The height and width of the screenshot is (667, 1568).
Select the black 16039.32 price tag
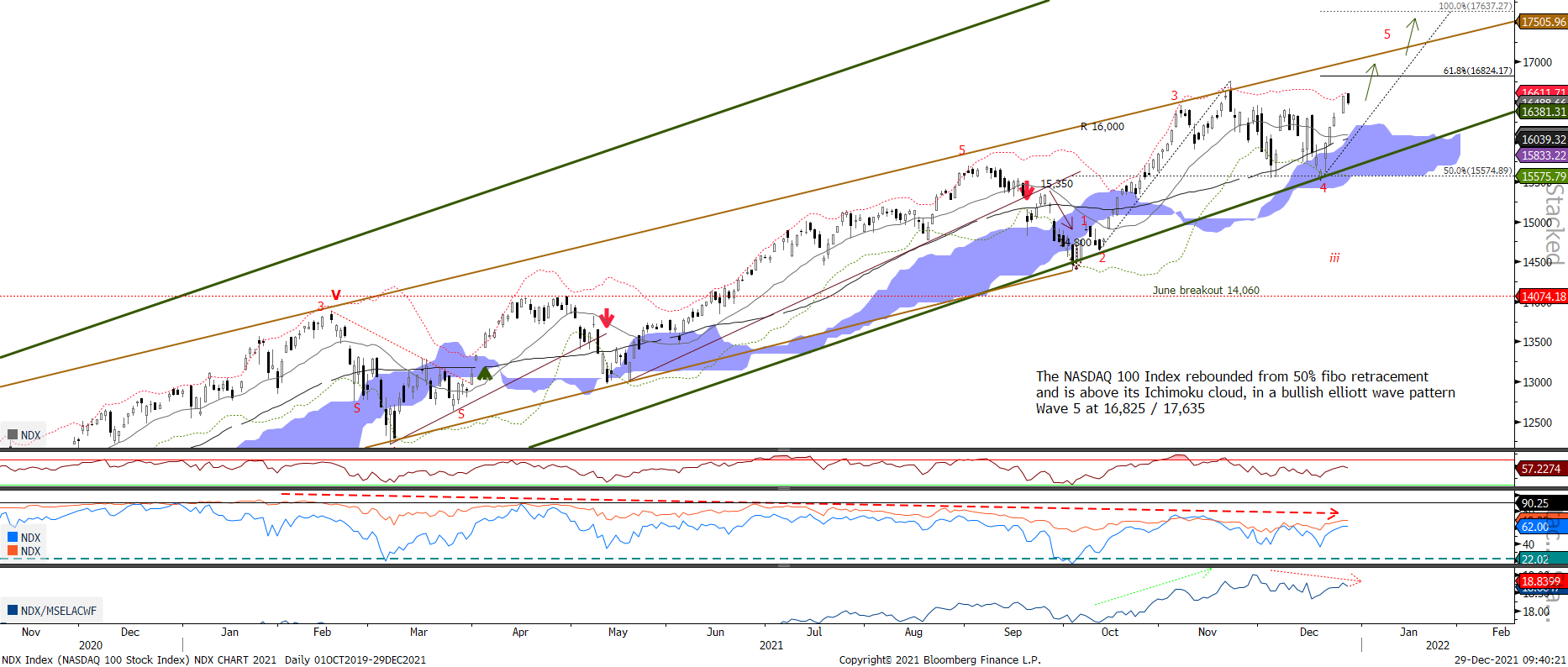pos(1543,139)
